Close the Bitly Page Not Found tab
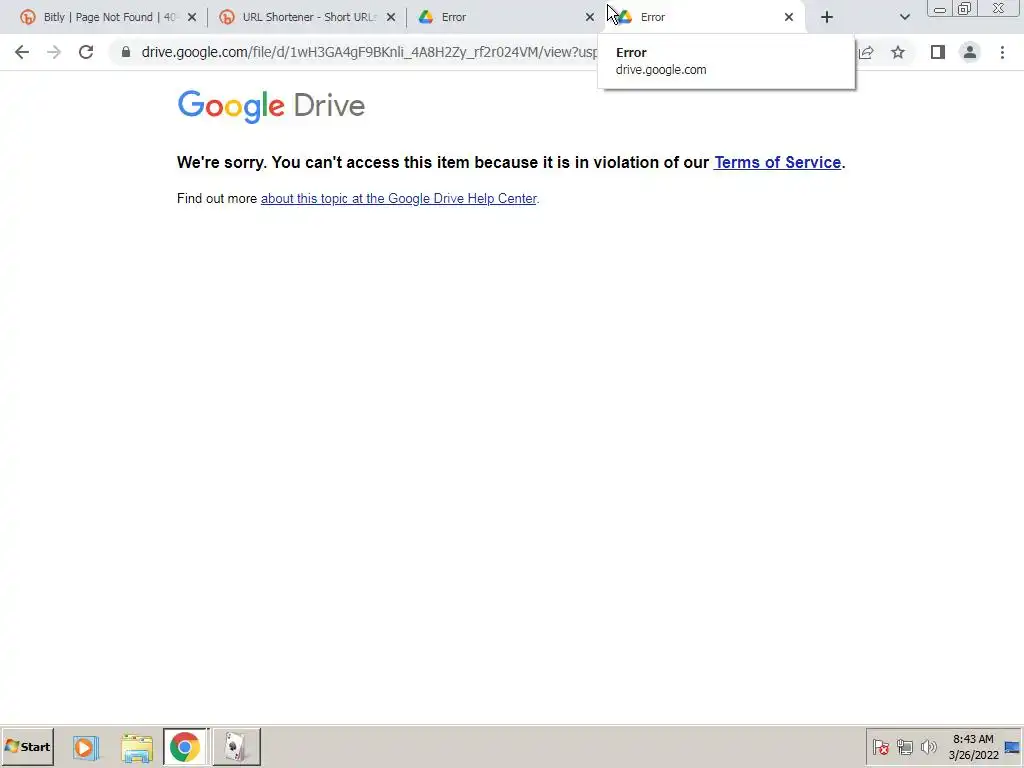1024x768 pixels. click(192, 18)
